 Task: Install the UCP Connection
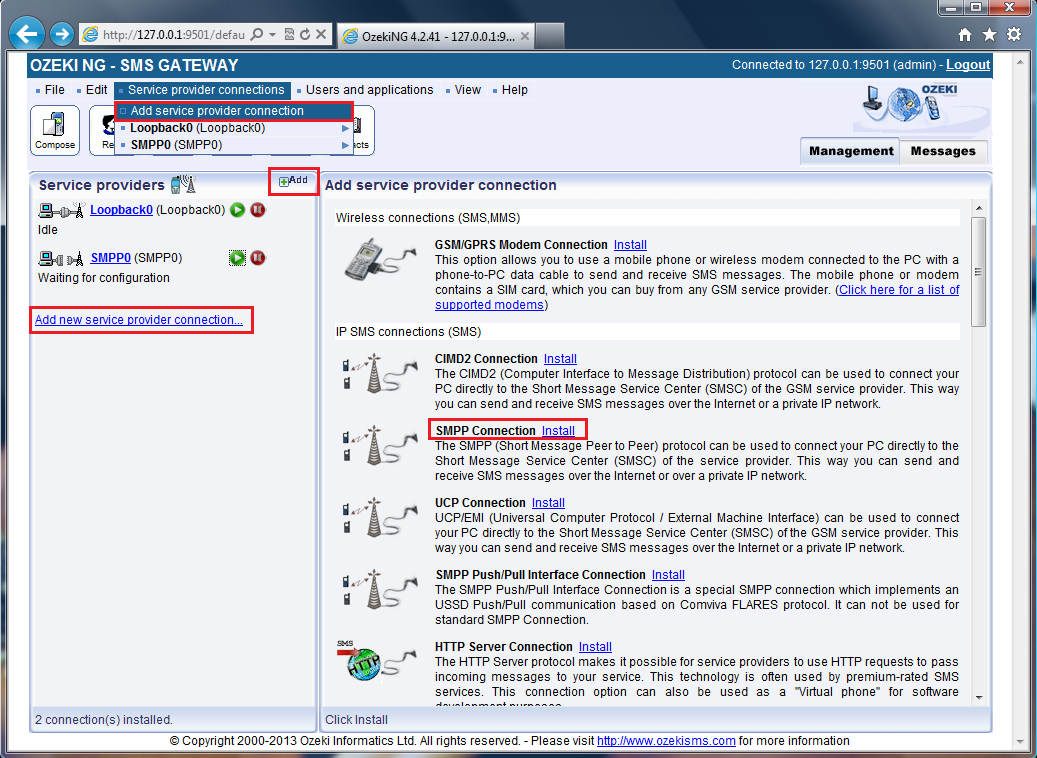pos(548,503)
